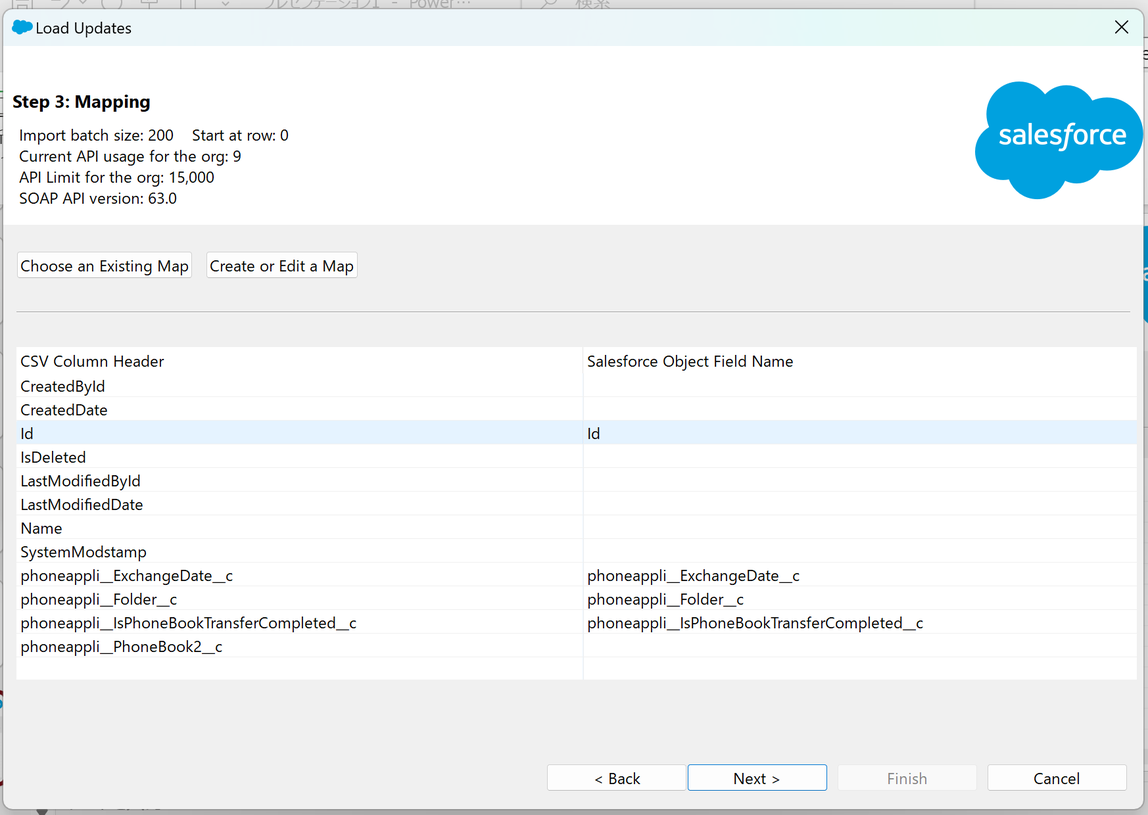Cancel the Load Updates wizard
This screenshot has height=815, width=1148.
1056,778
